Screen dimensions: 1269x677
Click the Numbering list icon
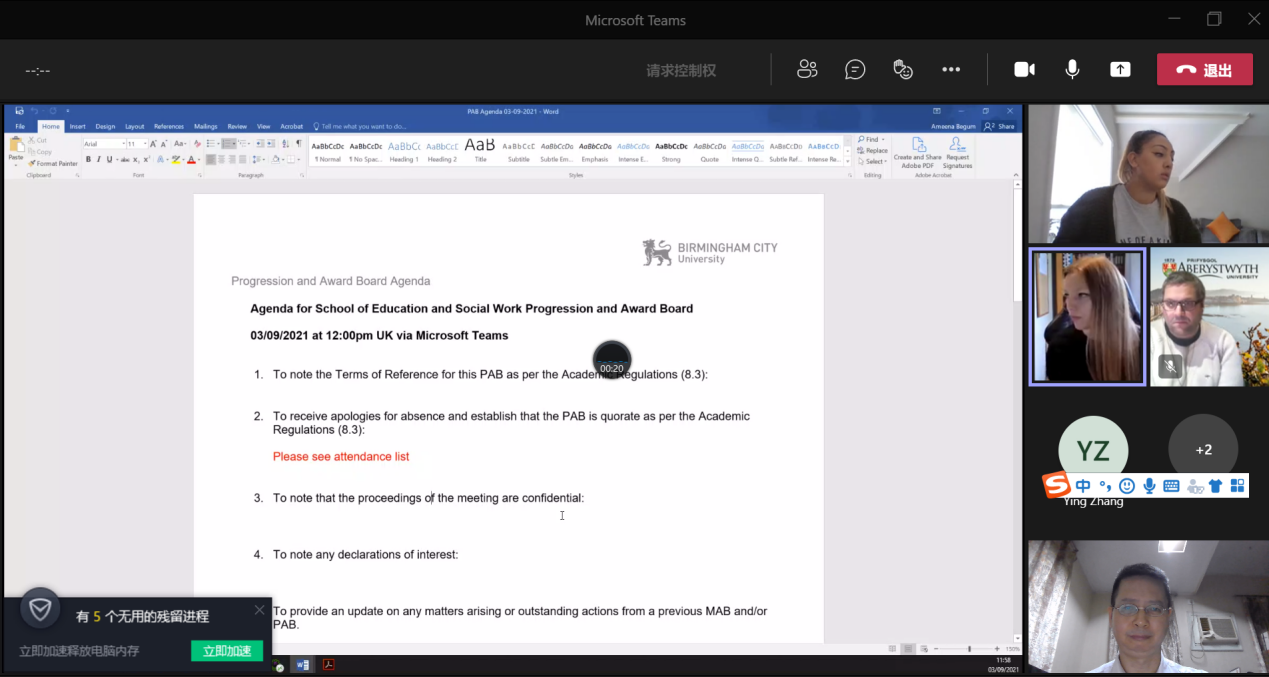tap(228, 144)
